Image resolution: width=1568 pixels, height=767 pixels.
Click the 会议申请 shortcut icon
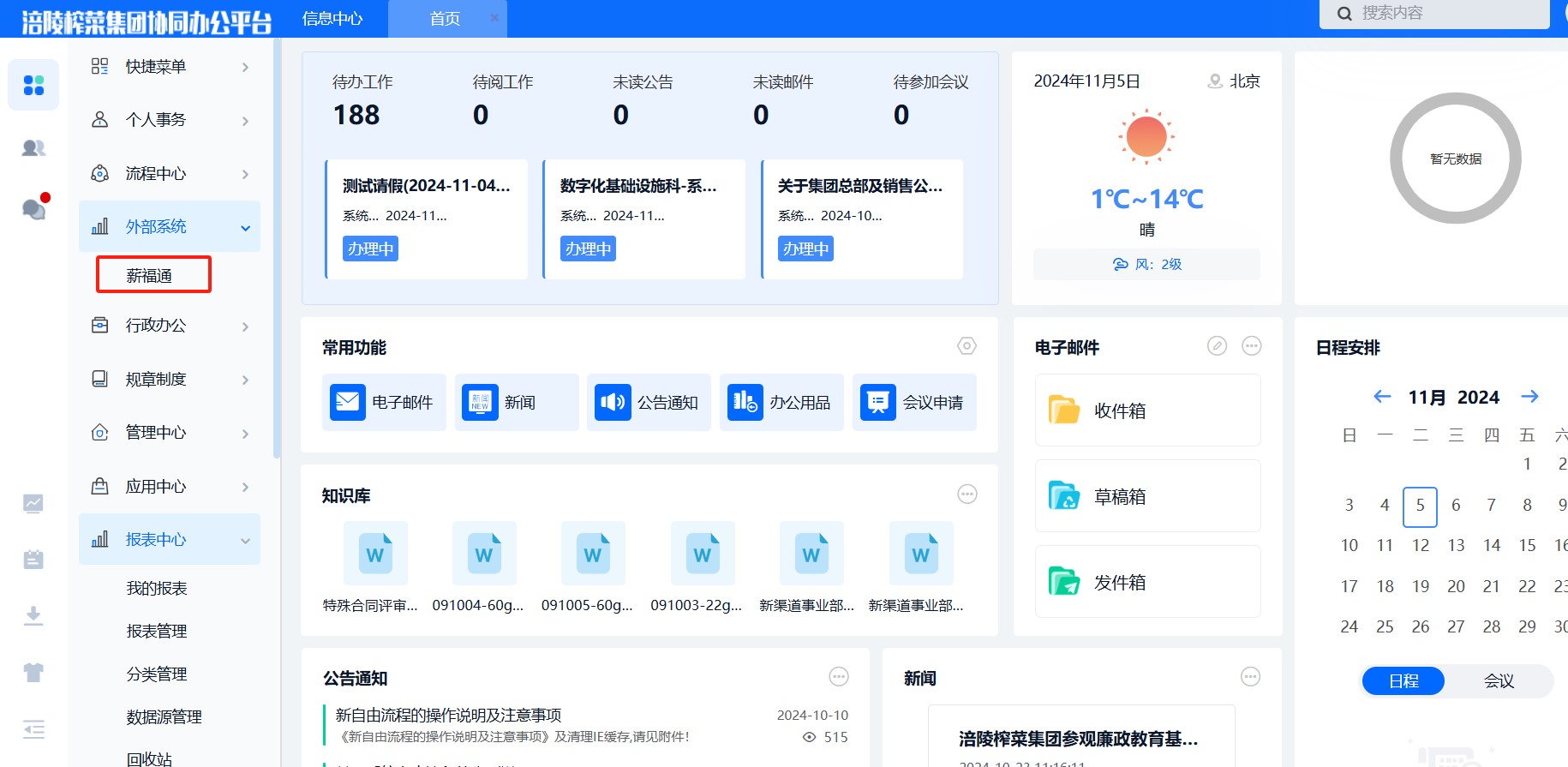click(x=877, y=402)
